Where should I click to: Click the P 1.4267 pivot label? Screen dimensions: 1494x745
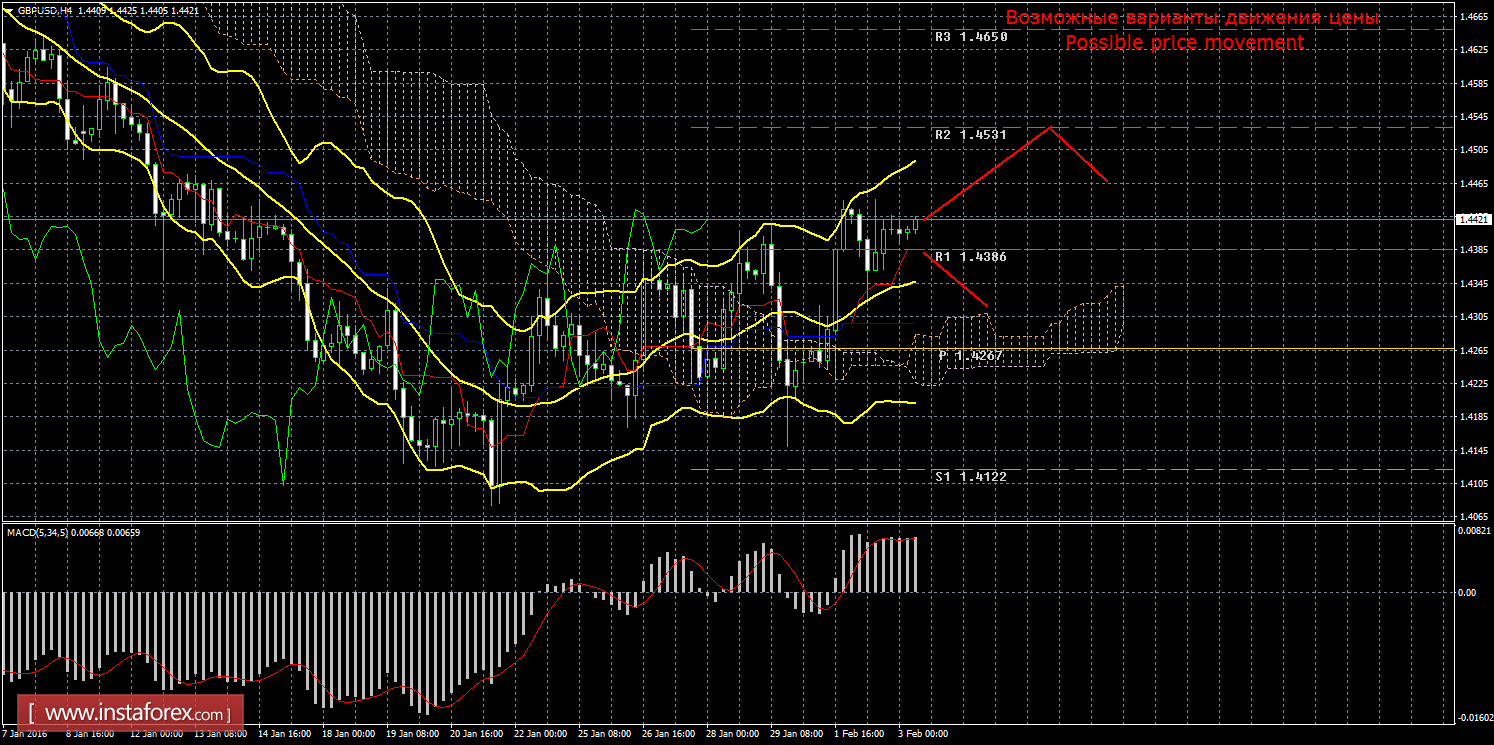pos(971,355)
